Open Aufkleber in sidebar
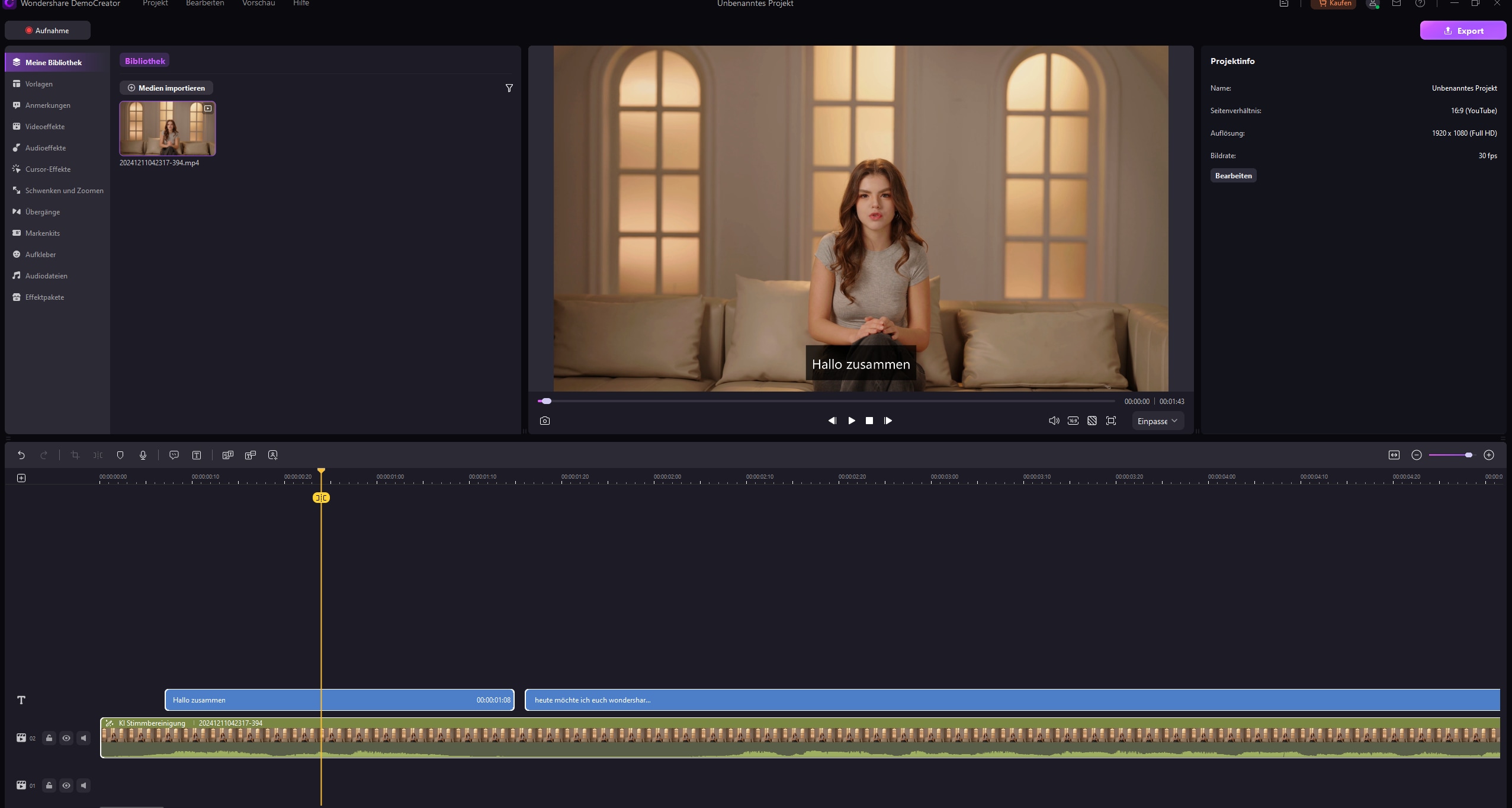 pyautogui.click(x=57, y=254)
